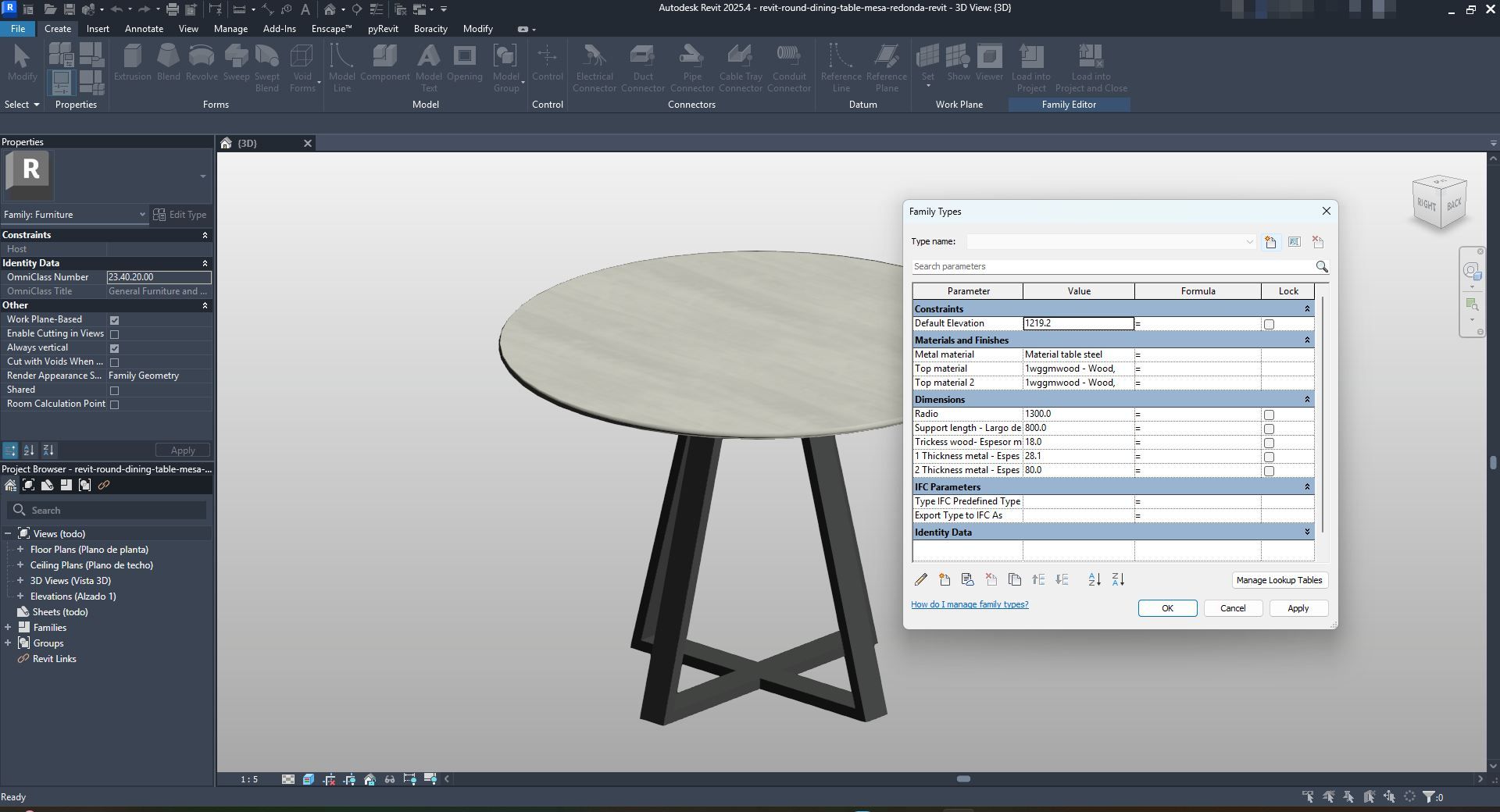Click the Reference Plane tool
Image resolution: width=1500 pixels, height=812 pixels.
[887, 68]
